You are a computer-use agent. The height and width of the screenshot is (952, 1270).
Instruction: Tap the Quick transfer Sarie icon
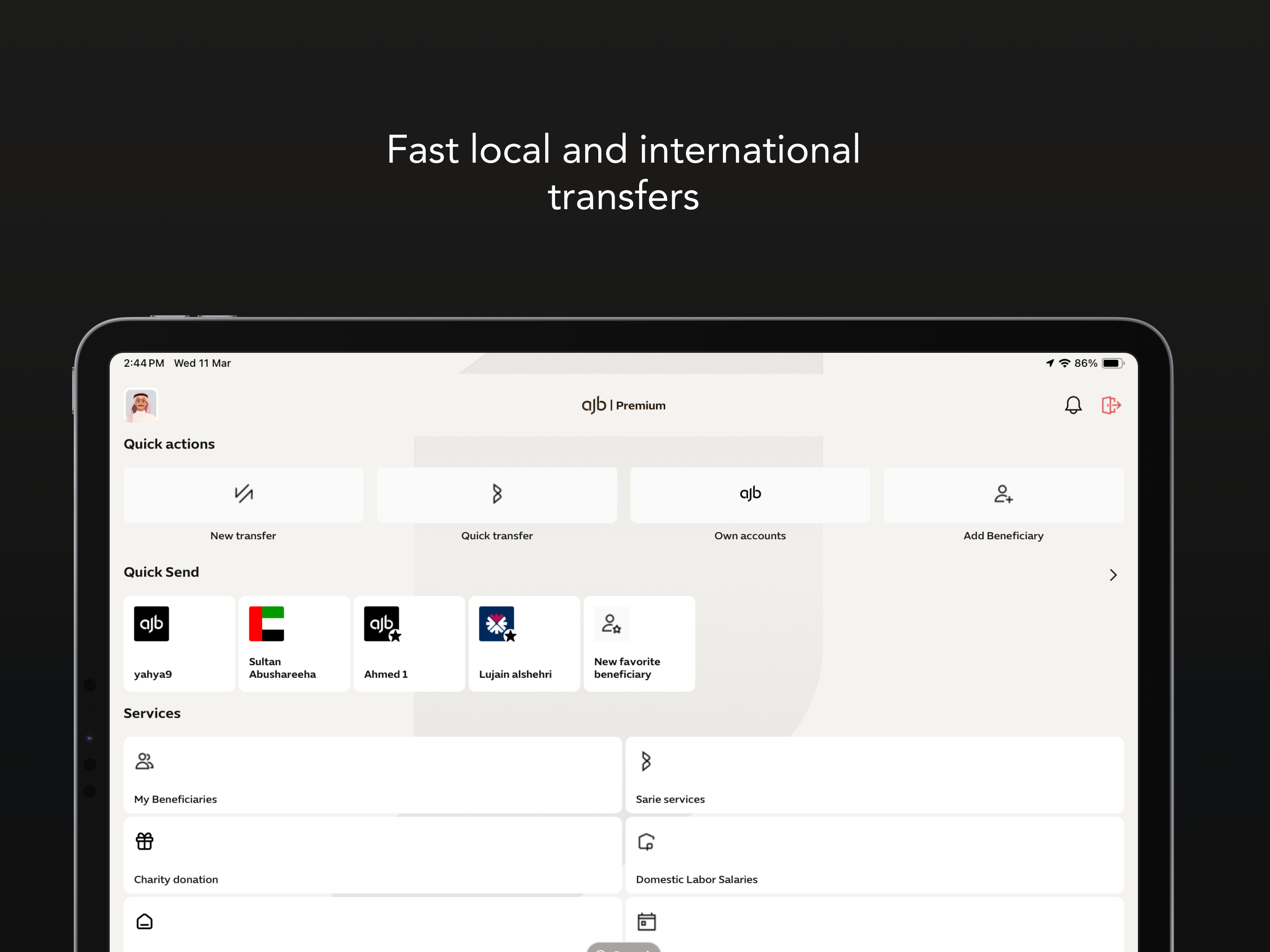[497, 494]
